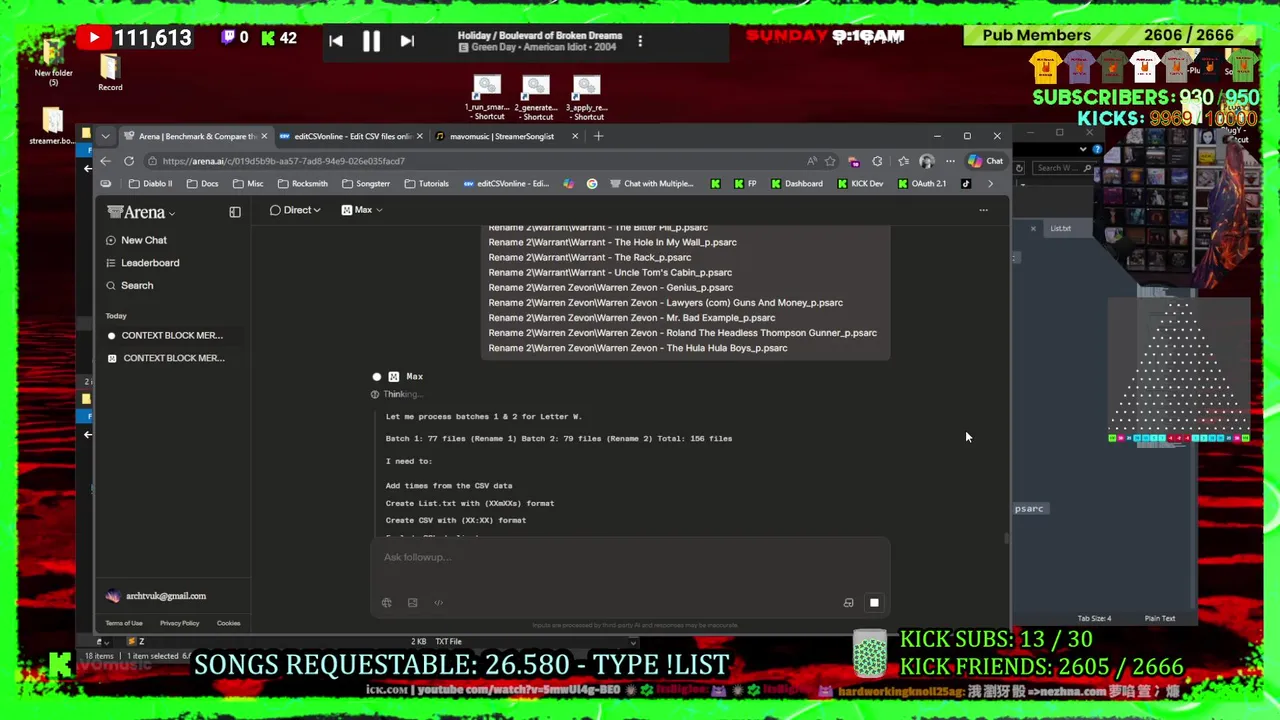Open the Record desktop folder icon

click(x=110, y=72)
